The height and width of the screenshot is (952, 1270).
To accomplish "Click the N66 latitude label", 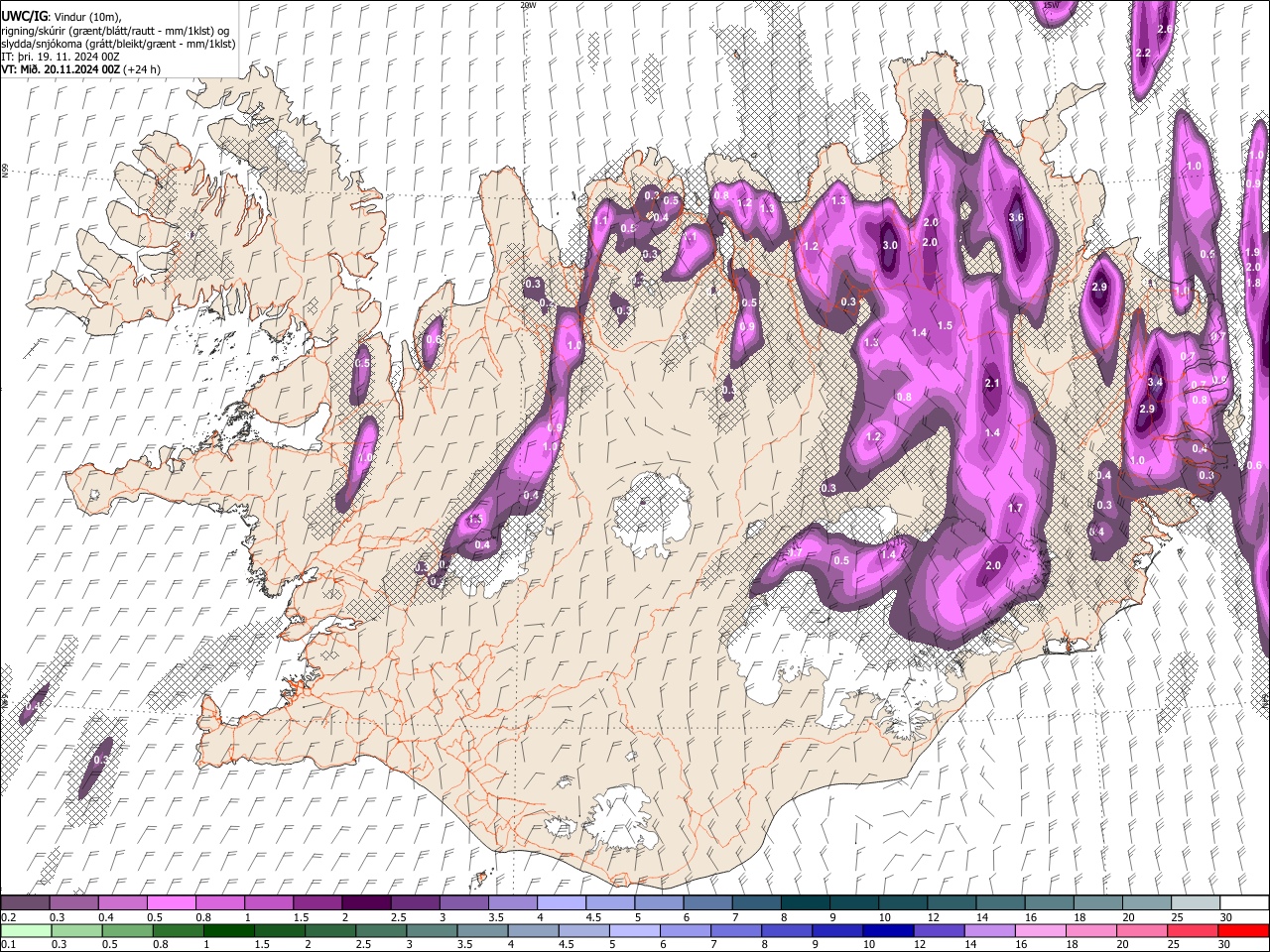I will point(5,172).
